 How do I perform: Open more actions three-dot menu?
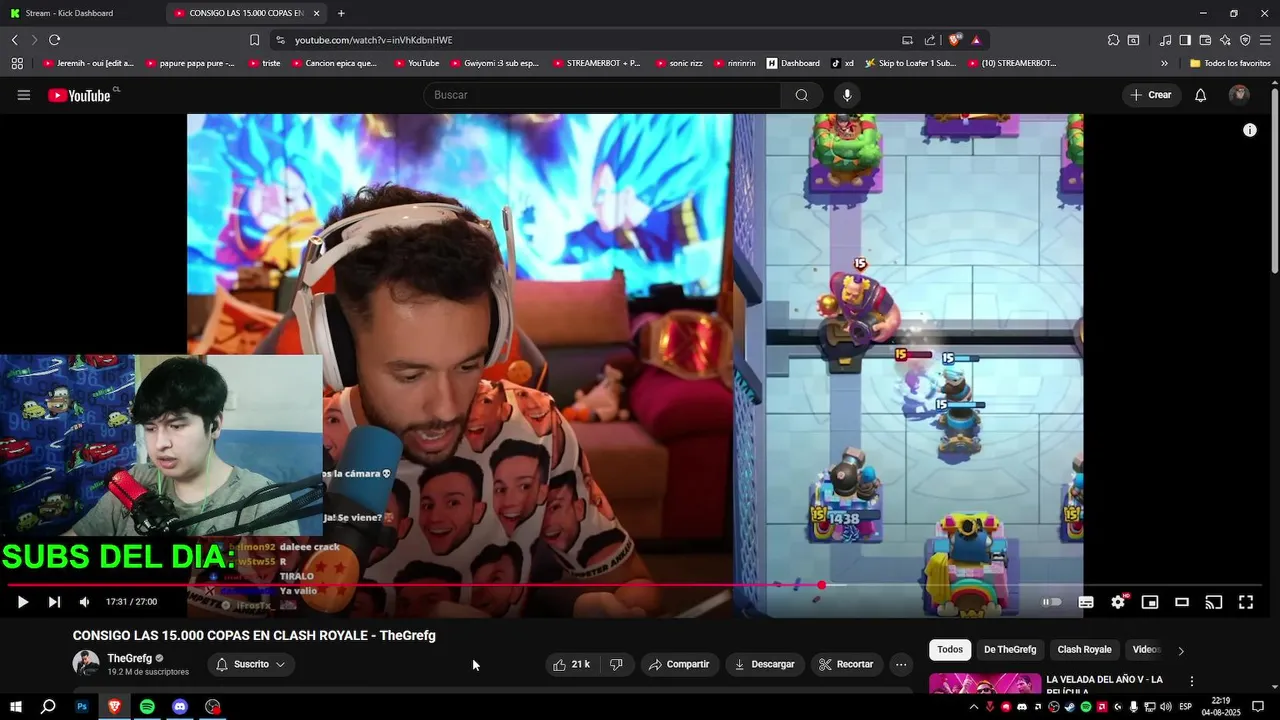click(900, 664)
